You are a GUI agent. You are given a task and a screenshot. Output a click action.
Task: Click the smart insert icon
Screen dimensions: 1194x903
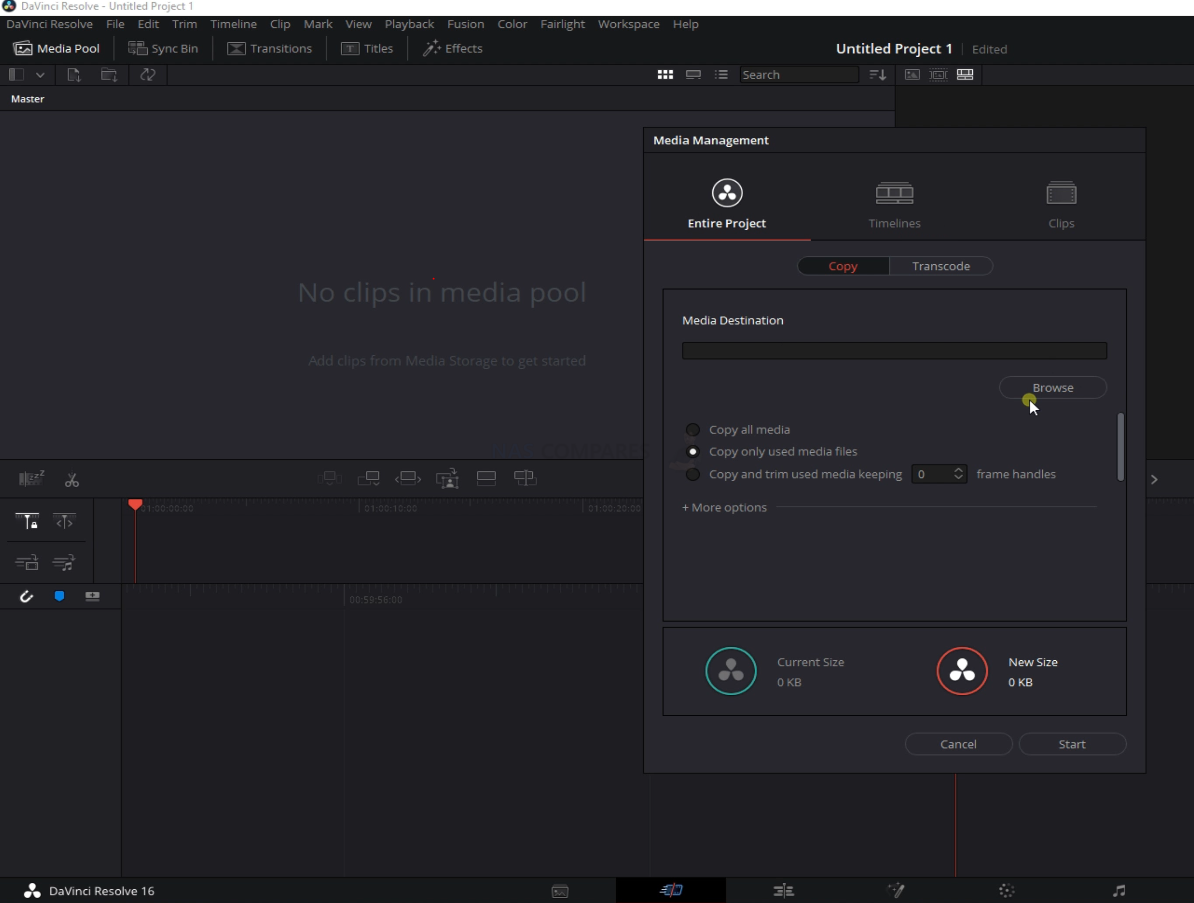pyautogui.click(x=330, y=478)
